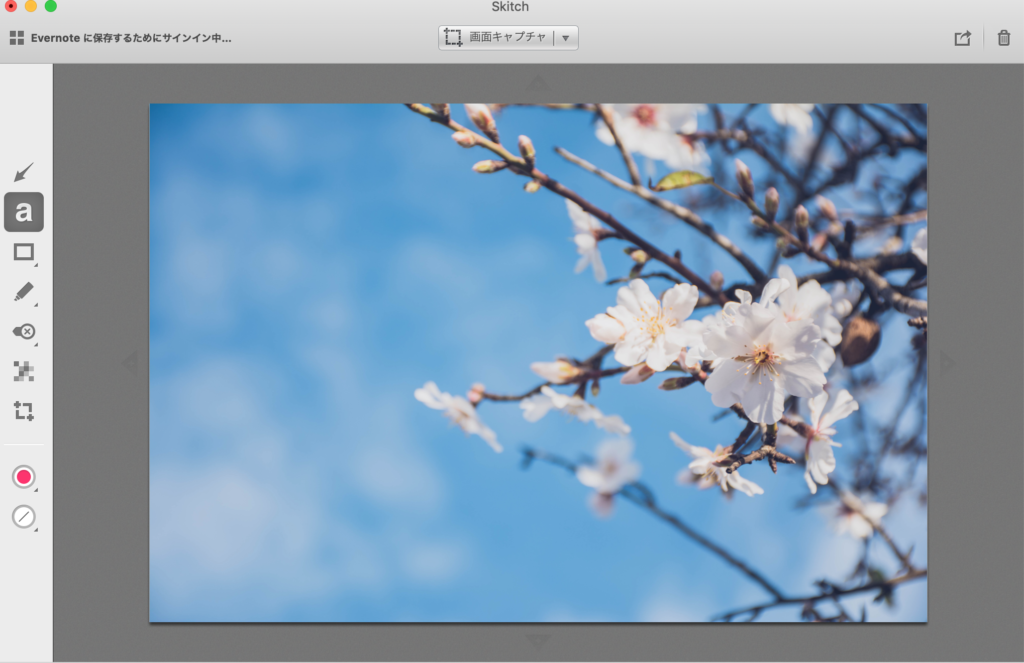The image size is (1024, 663).
Task: Select the Stamp tool
Action: 24,331
